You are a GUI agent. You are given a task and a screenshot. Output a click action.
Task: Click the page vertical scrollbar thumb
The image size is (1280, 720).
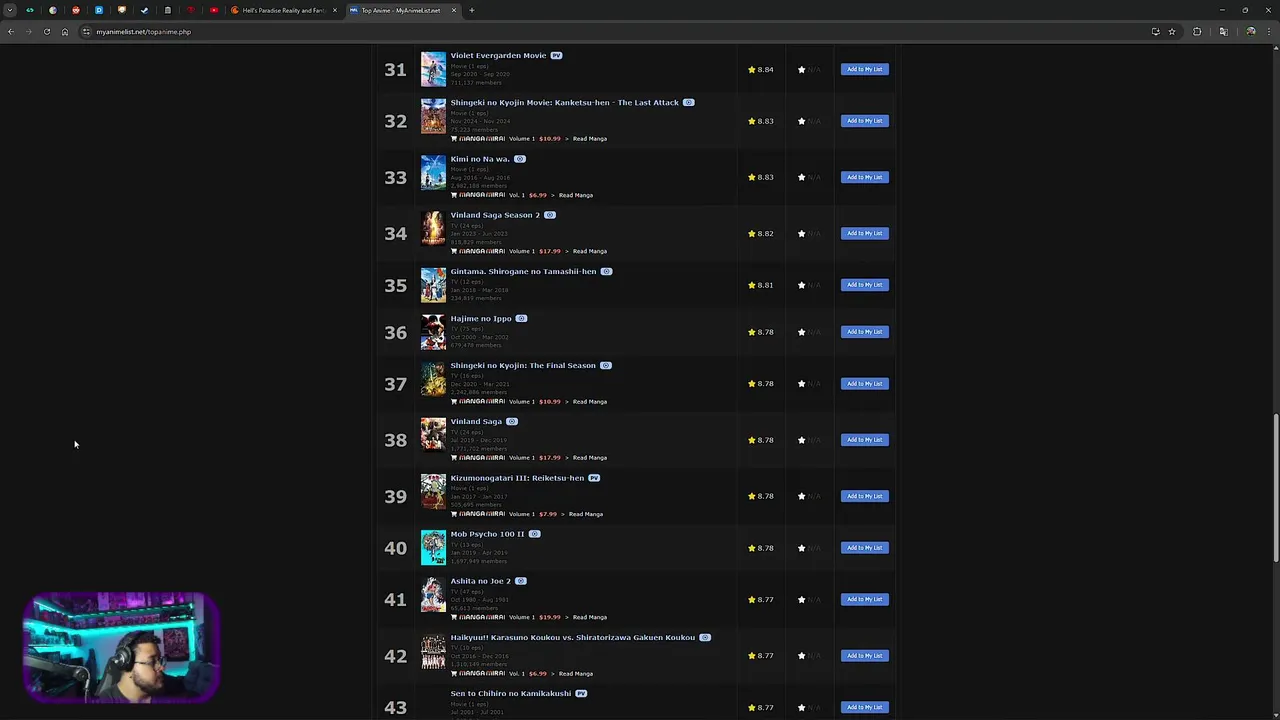[x=1275, y=488]
